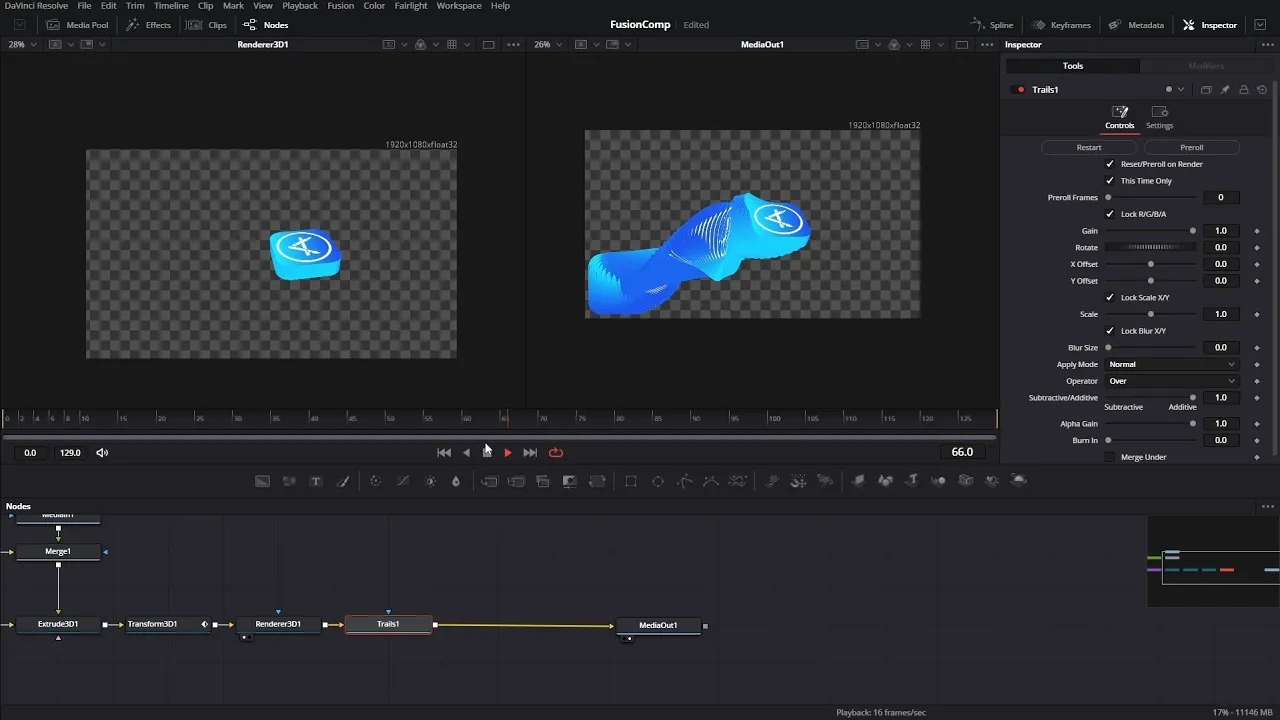
Task: Uncheck Lock Blur X/Y
Action: tap(1109, 331)
